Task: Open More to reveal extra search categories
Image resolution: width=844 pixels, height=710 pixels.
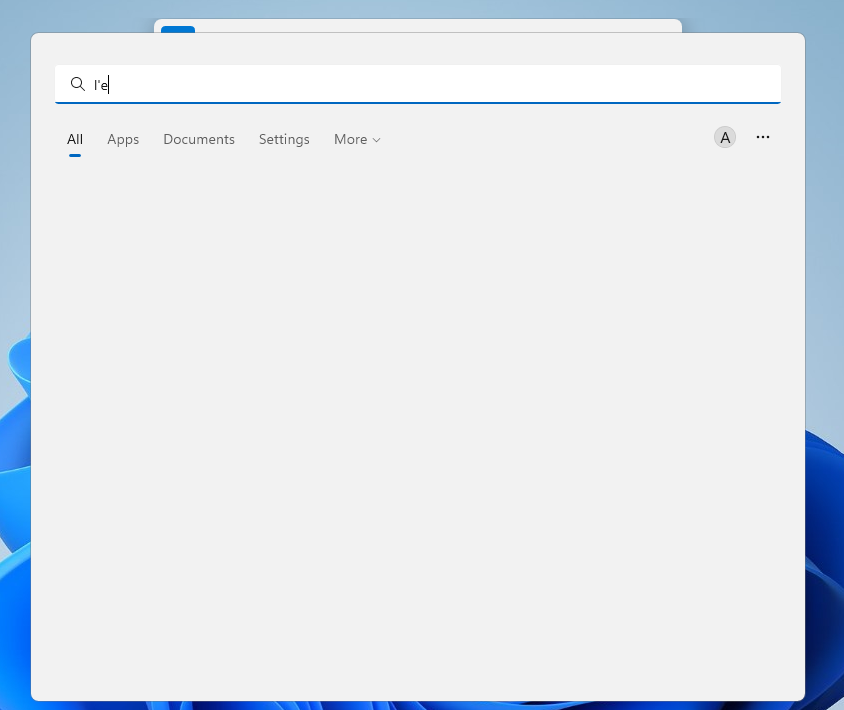Action: pyautogui.click(x=356, y=139)
